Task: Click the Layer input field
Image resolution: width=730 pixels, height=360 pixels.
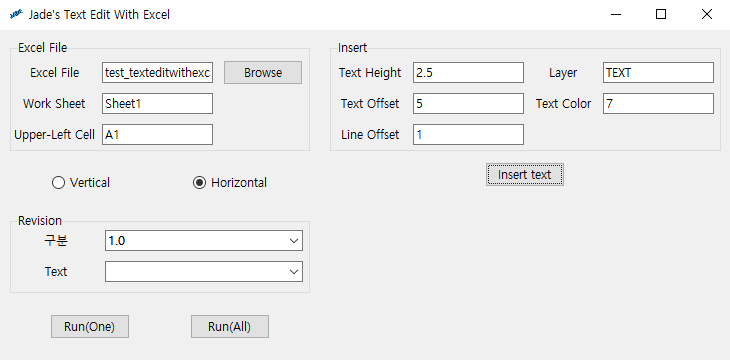Action: point(658,73)
